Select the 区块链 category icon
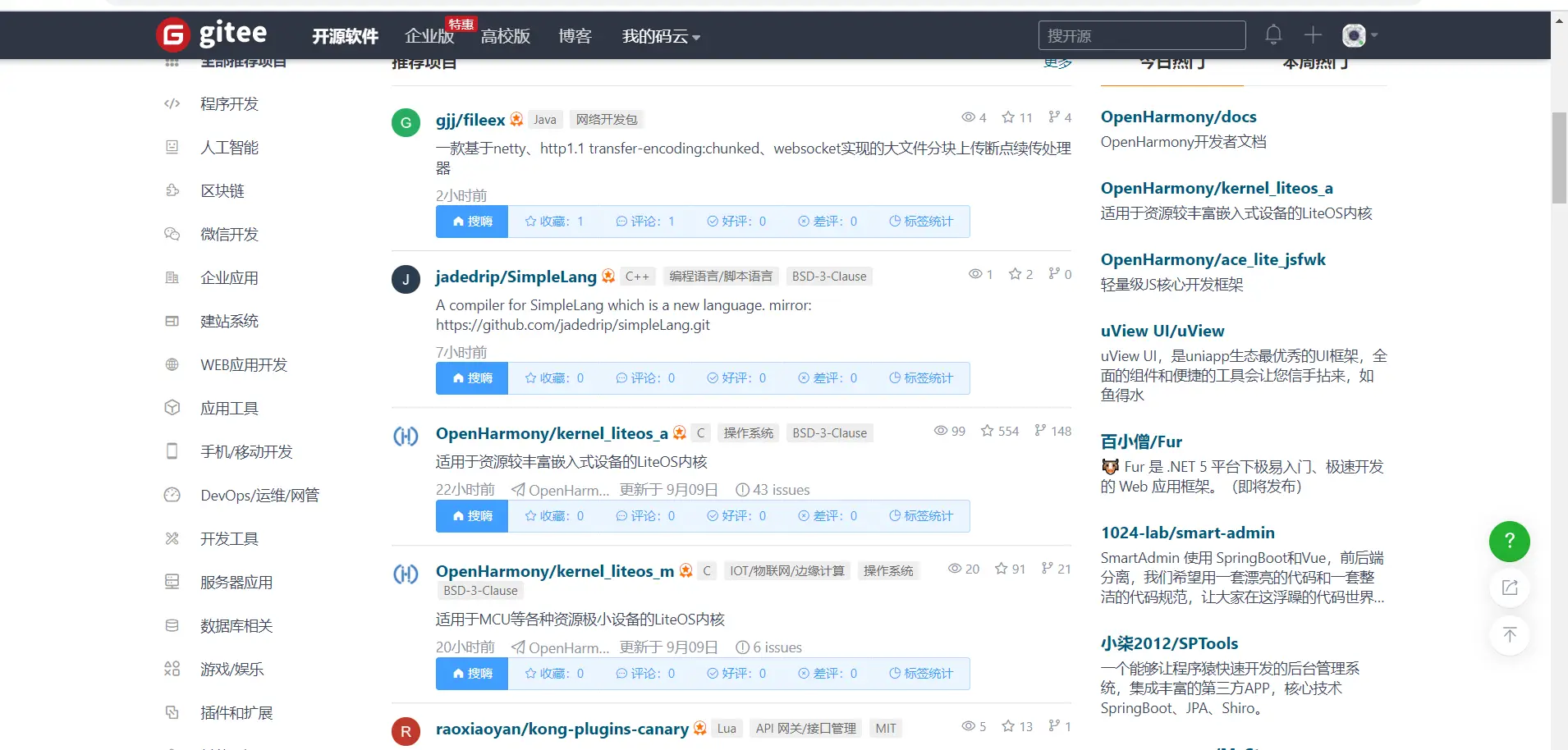The image size is (1568, 750). tap(172, 190)
